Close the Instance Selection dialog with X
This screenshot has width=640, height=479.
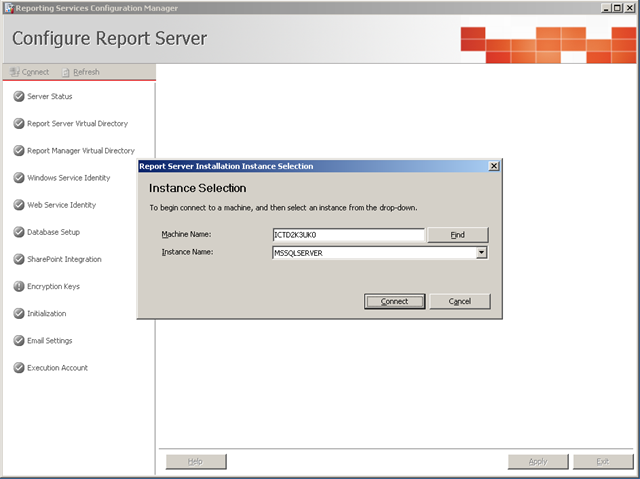[x=493, y=166]
